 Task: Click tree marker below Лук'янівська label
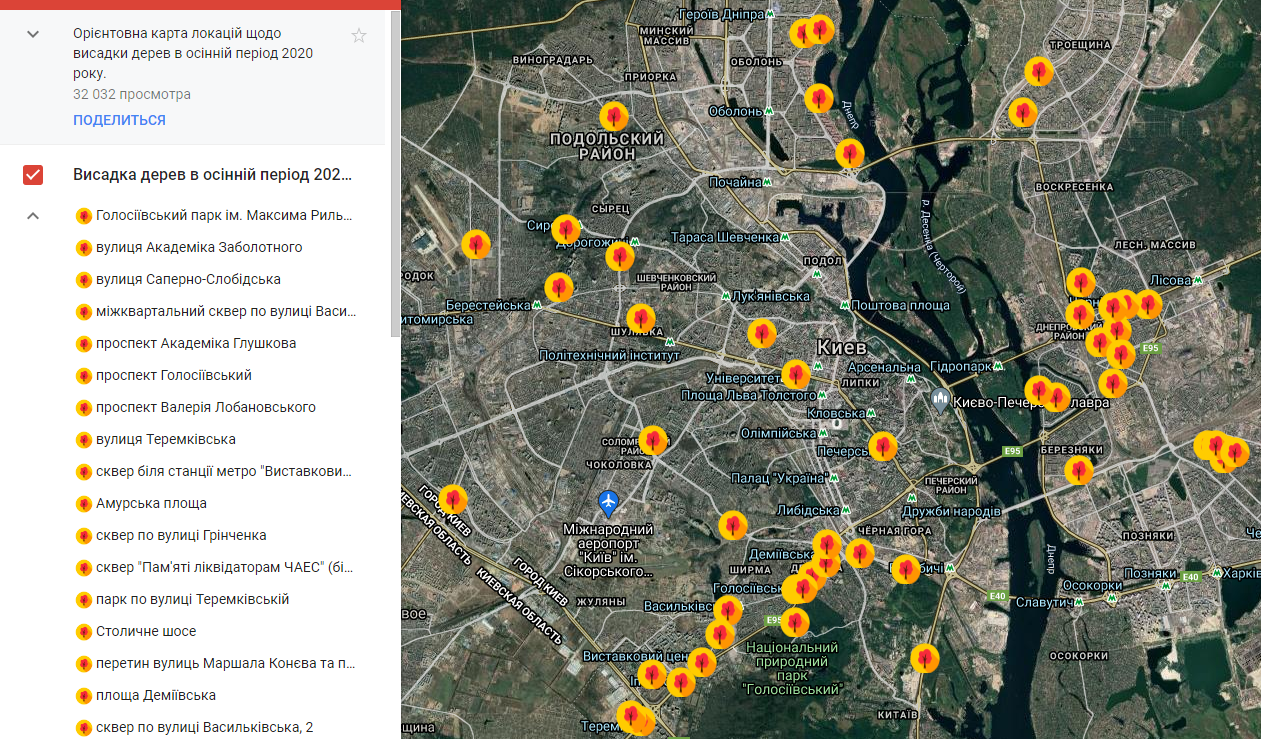point(763,333)
